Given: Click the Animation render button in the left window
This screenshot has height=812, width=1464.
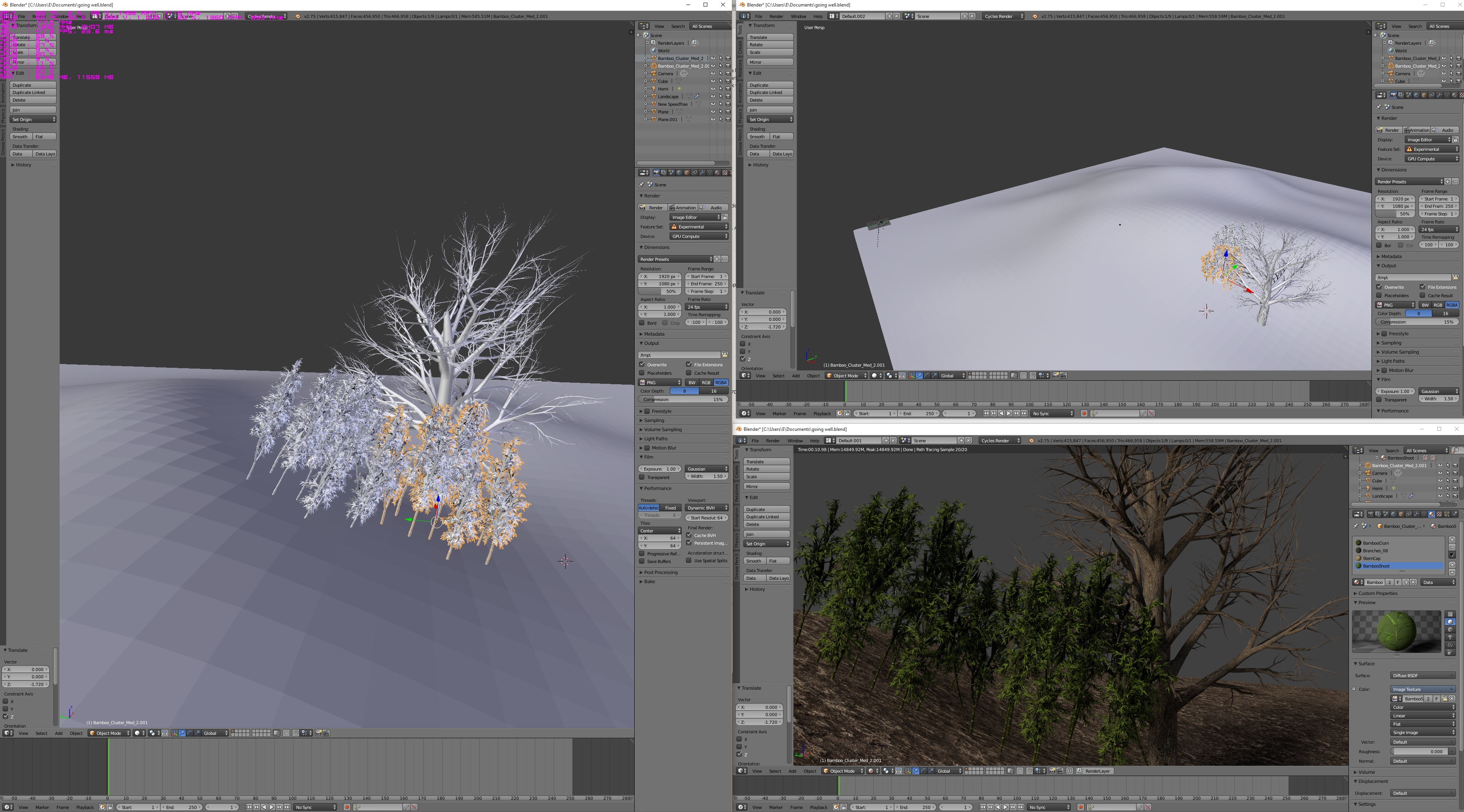Looking at the screenshot, I should [x=683, y=207].
